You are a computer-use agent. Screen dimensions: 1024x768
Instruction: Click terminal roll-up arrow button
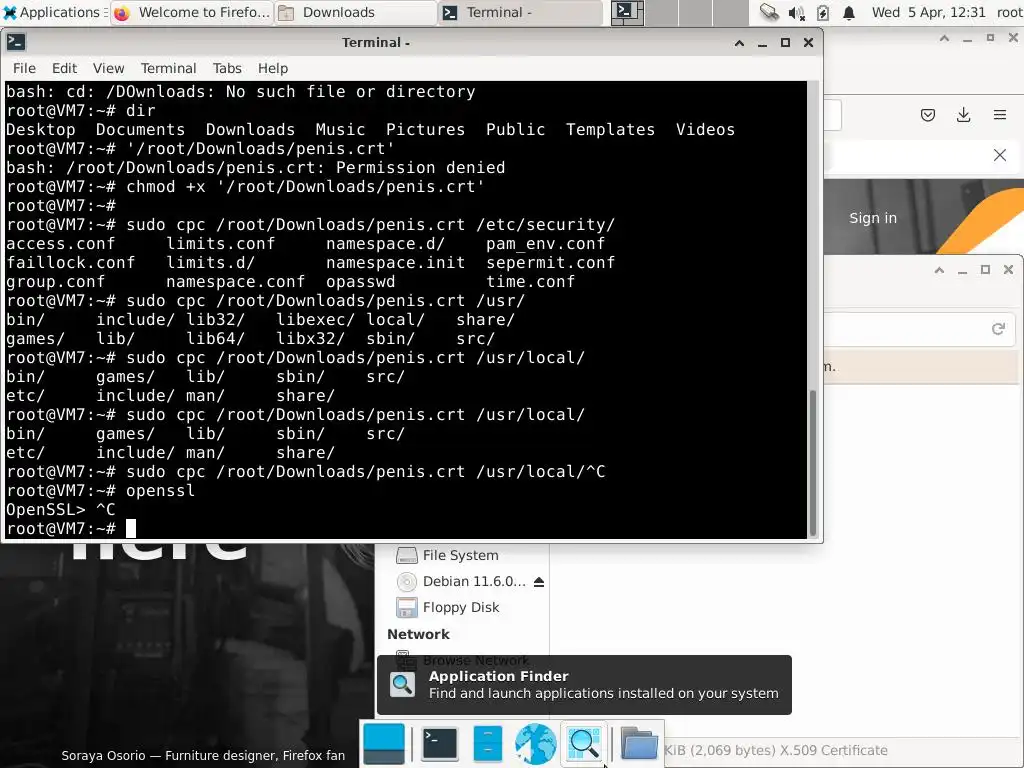[739, 42]
